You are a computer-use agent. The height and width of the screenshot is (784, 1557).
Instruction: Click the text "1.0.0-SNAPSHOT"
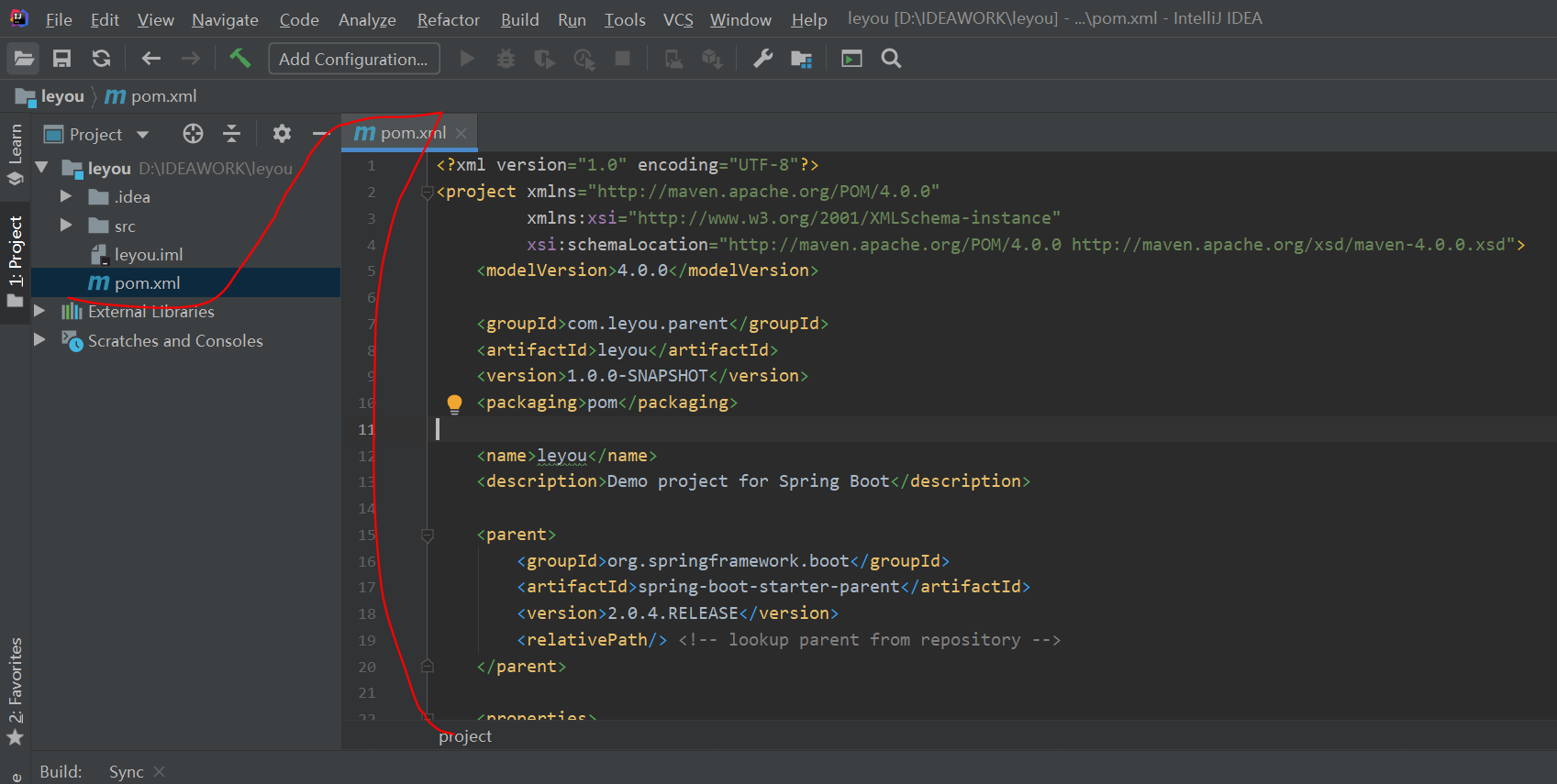tap(638, 376)
